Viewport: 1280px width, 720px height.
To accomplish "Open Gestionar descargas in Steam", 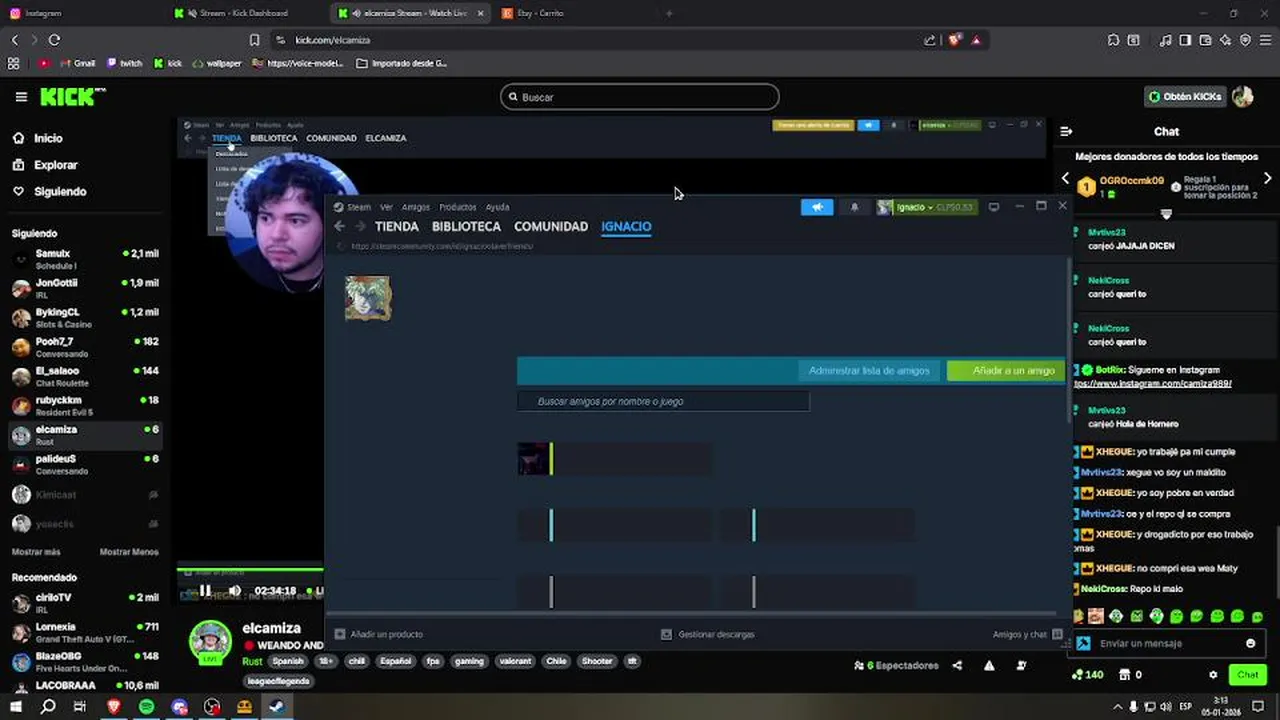I will pos(708,634).
